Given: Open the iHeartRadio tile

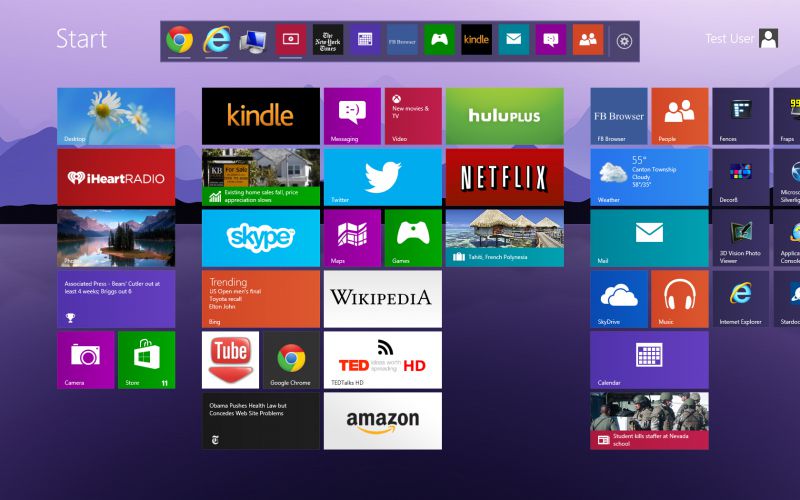Looking at the screenshot, I should coord(116,177).
